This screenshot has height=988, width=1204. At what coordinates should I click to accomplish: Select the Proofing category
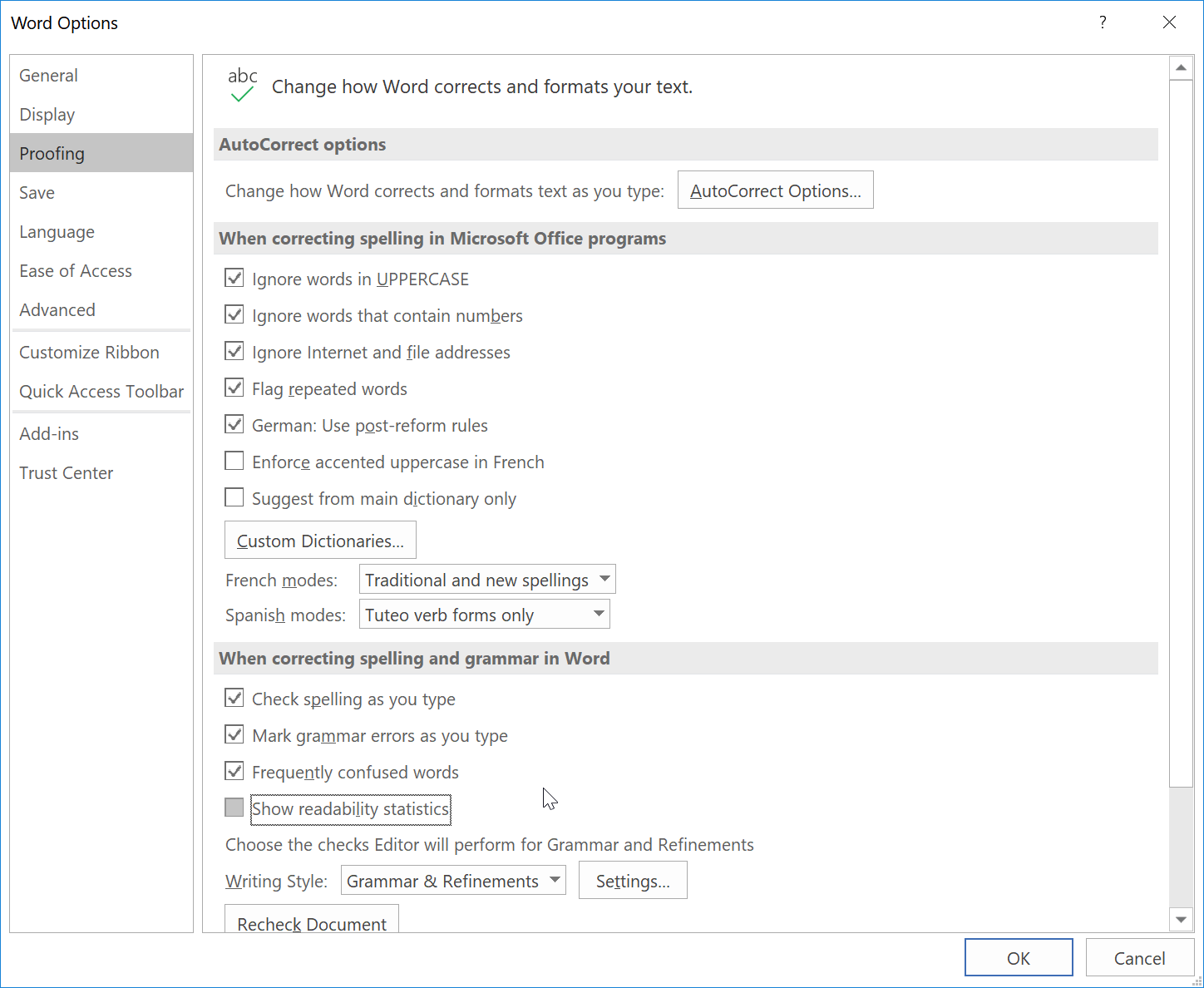pos(101,153)
